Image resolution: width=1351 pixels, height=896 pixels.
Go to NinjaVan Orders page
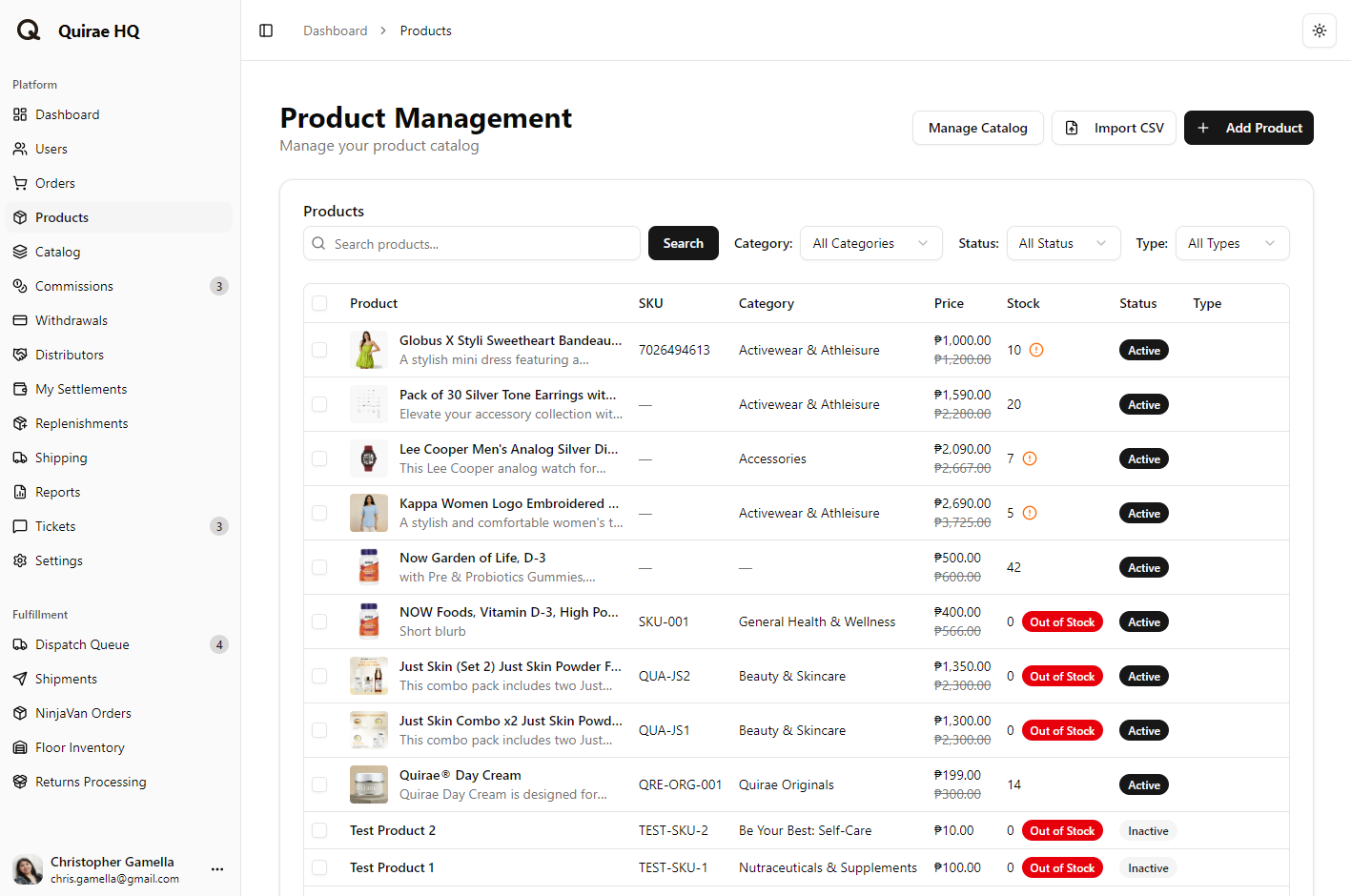pyautogui.click(x=119, y=713)
